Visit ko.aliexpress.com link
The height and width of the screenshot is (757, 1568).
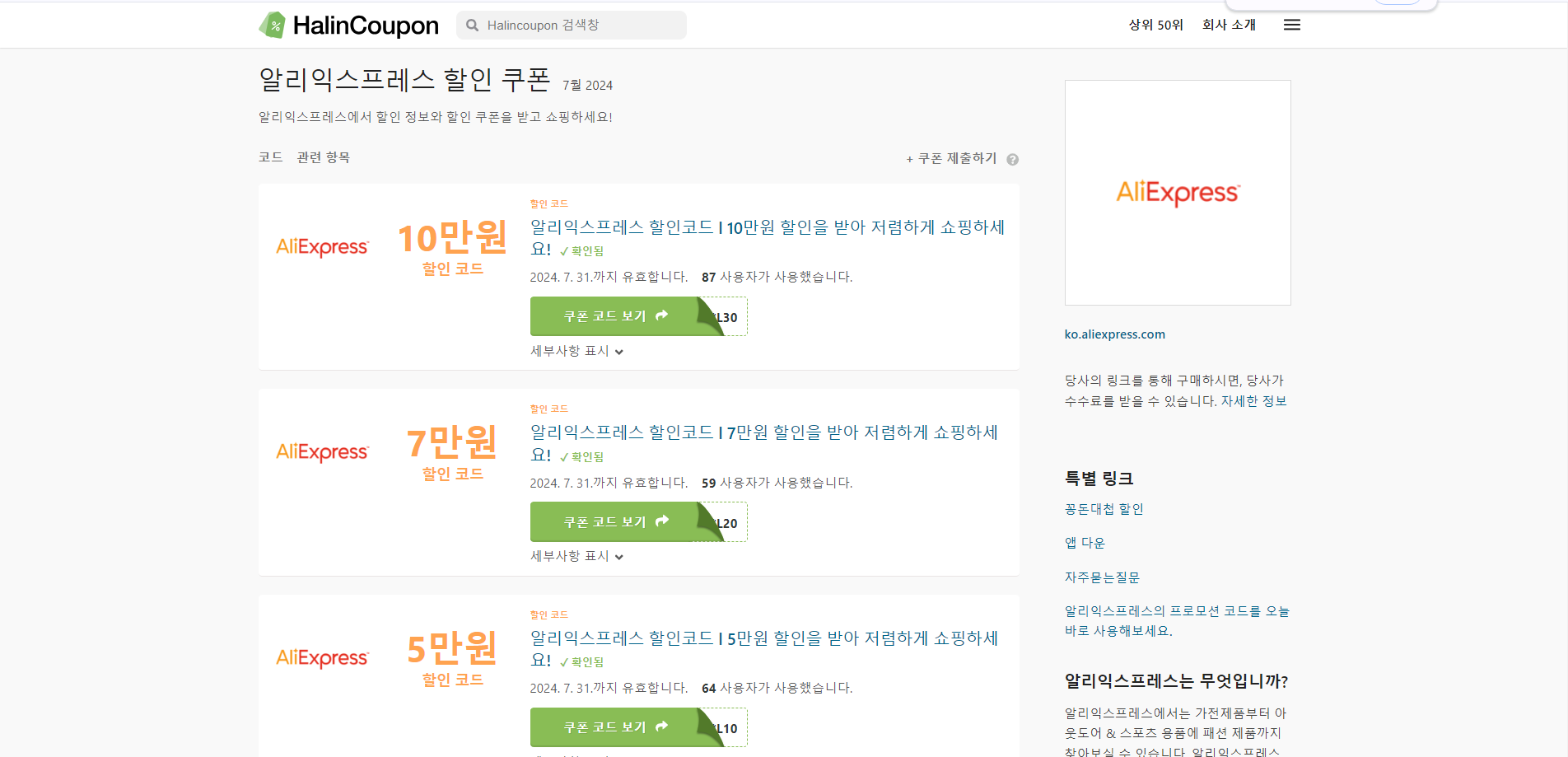(1114, 334)
